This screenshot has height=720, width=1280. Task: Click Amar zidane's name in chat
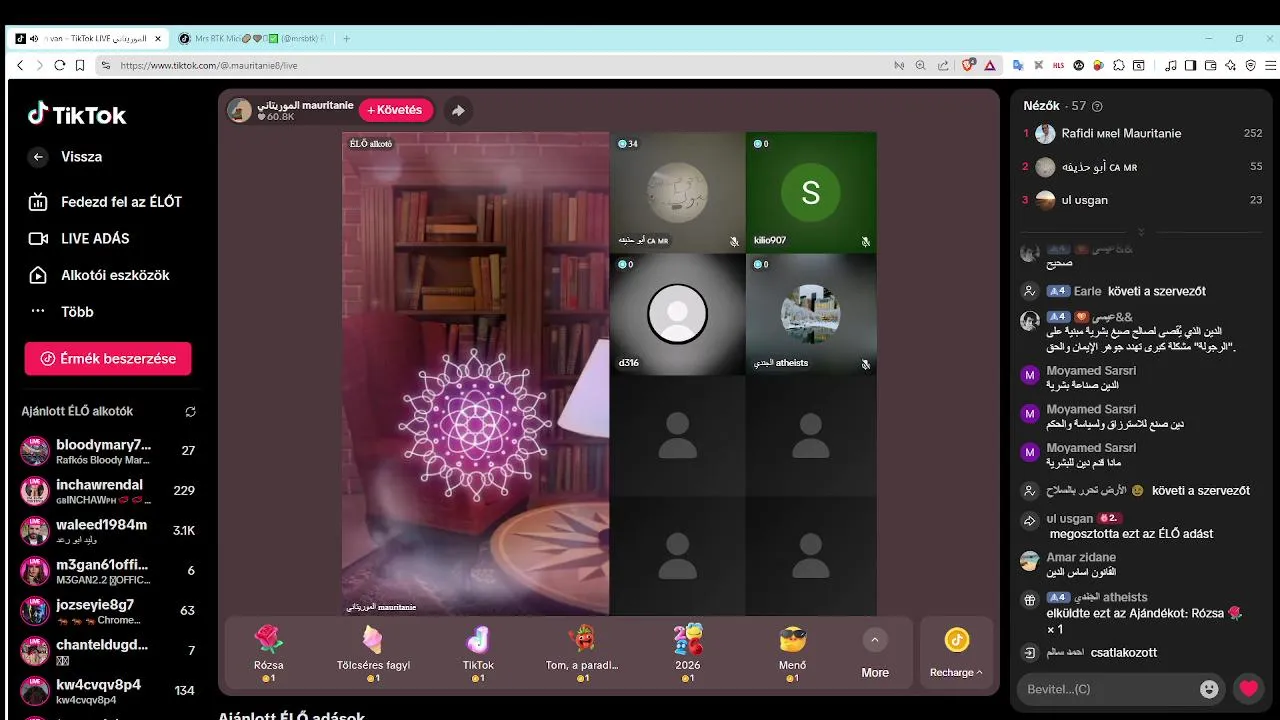(1081, 557)
